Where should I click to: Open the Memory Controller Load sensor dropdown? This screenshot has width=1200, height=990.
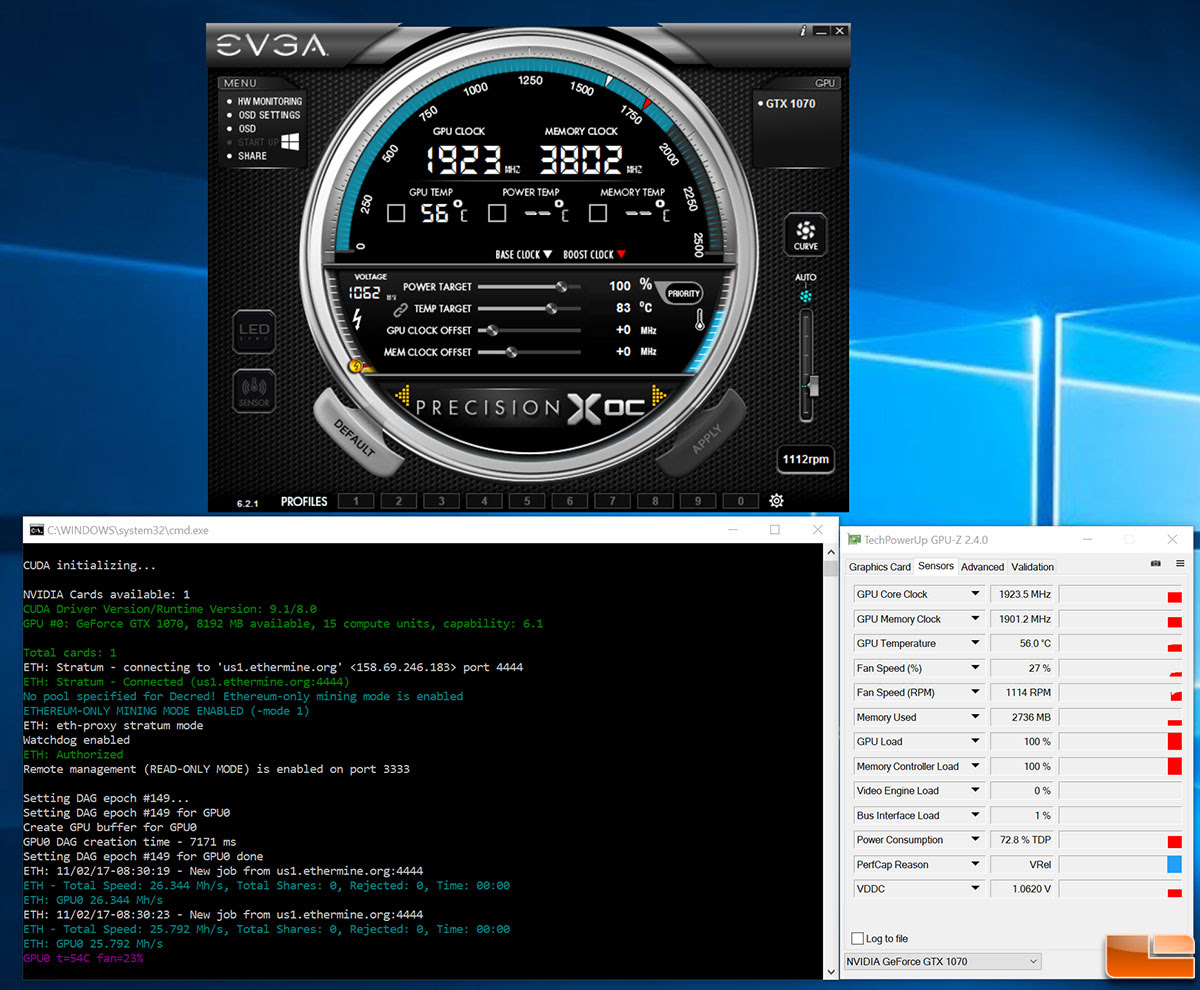tap(975, 766)
